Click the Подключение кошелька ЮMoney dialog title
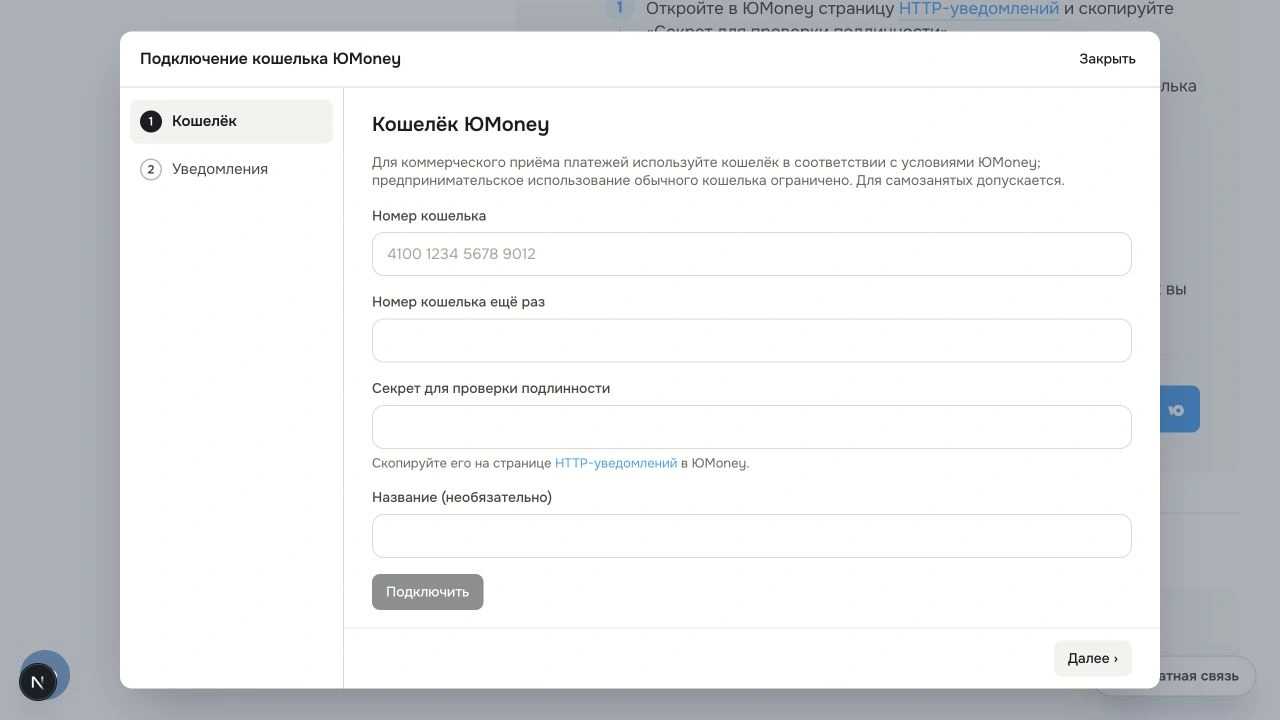This screenshot has height=720, width=1280. click(x=270, y=59)
